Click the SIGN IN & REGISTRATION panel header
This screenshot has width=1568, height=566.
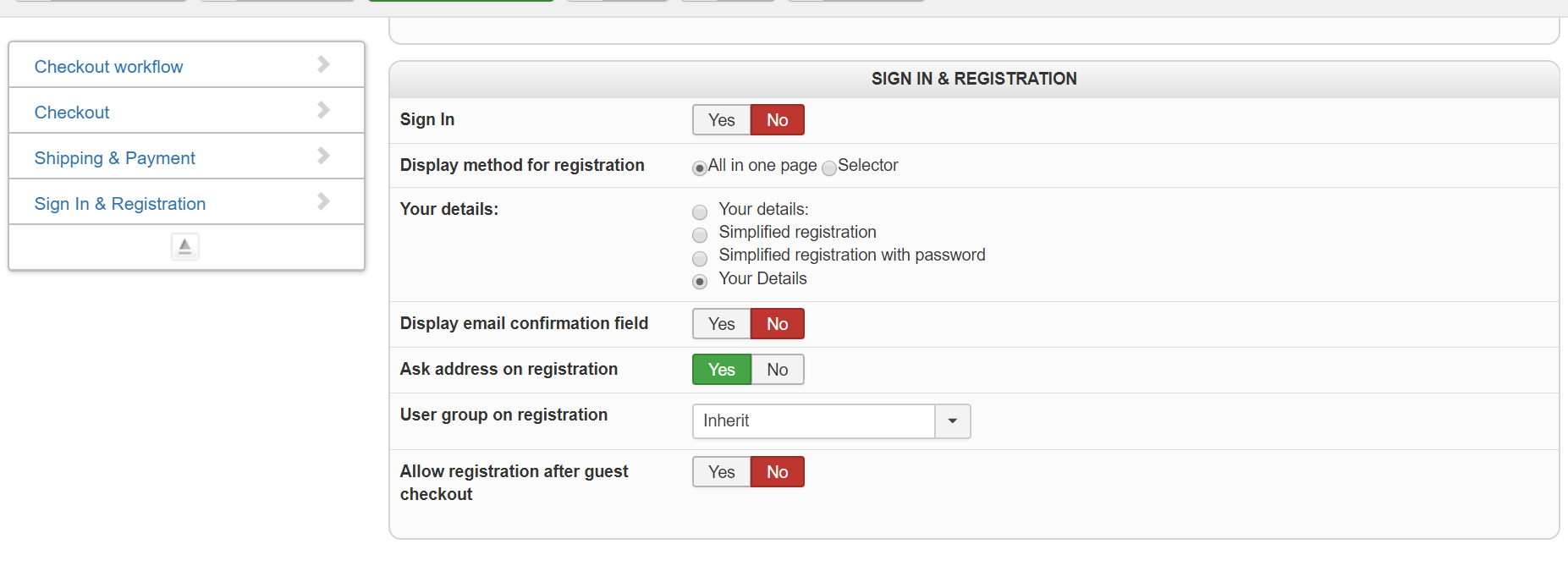[x=973, y=79]
